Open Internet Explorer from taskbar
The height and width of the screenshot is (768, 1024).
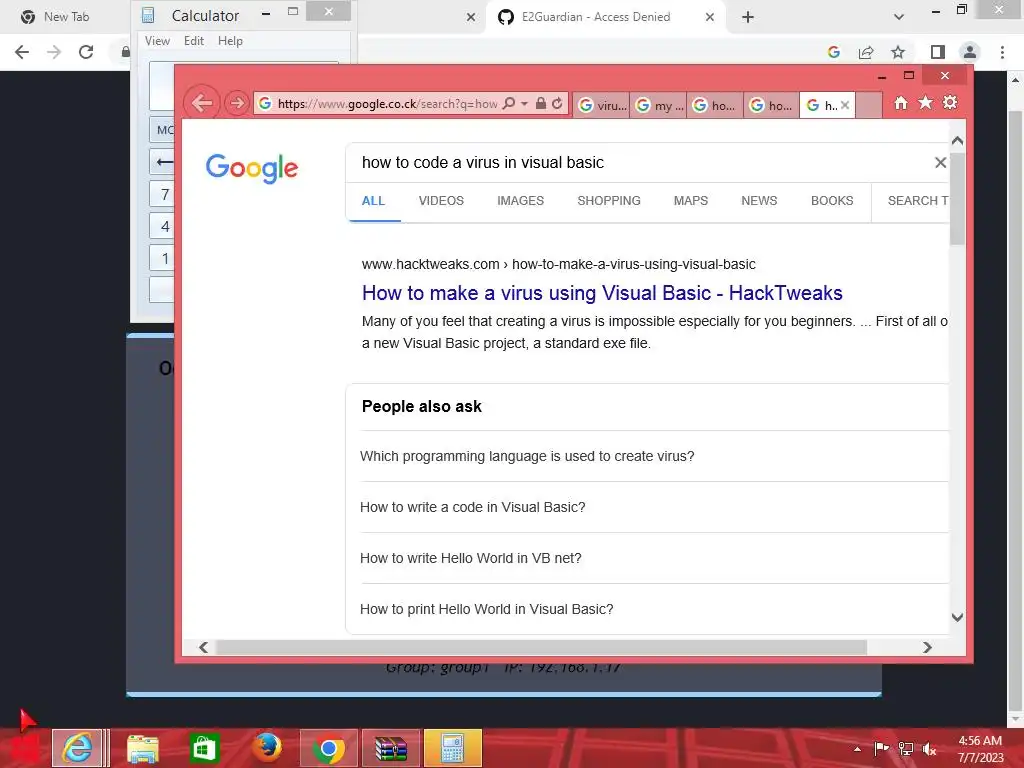coord(77,748)
